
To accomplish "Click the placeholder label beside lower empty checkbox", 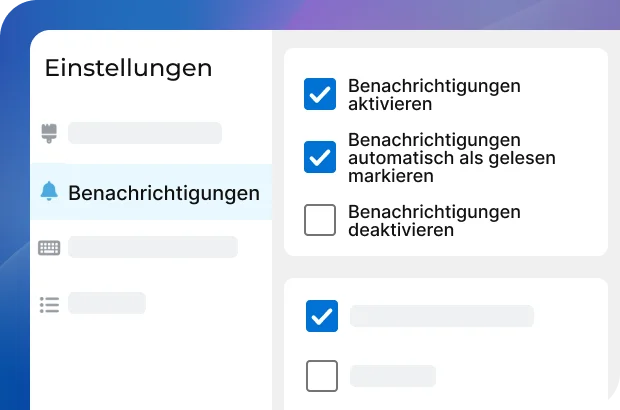I will [x=393, y=376].
